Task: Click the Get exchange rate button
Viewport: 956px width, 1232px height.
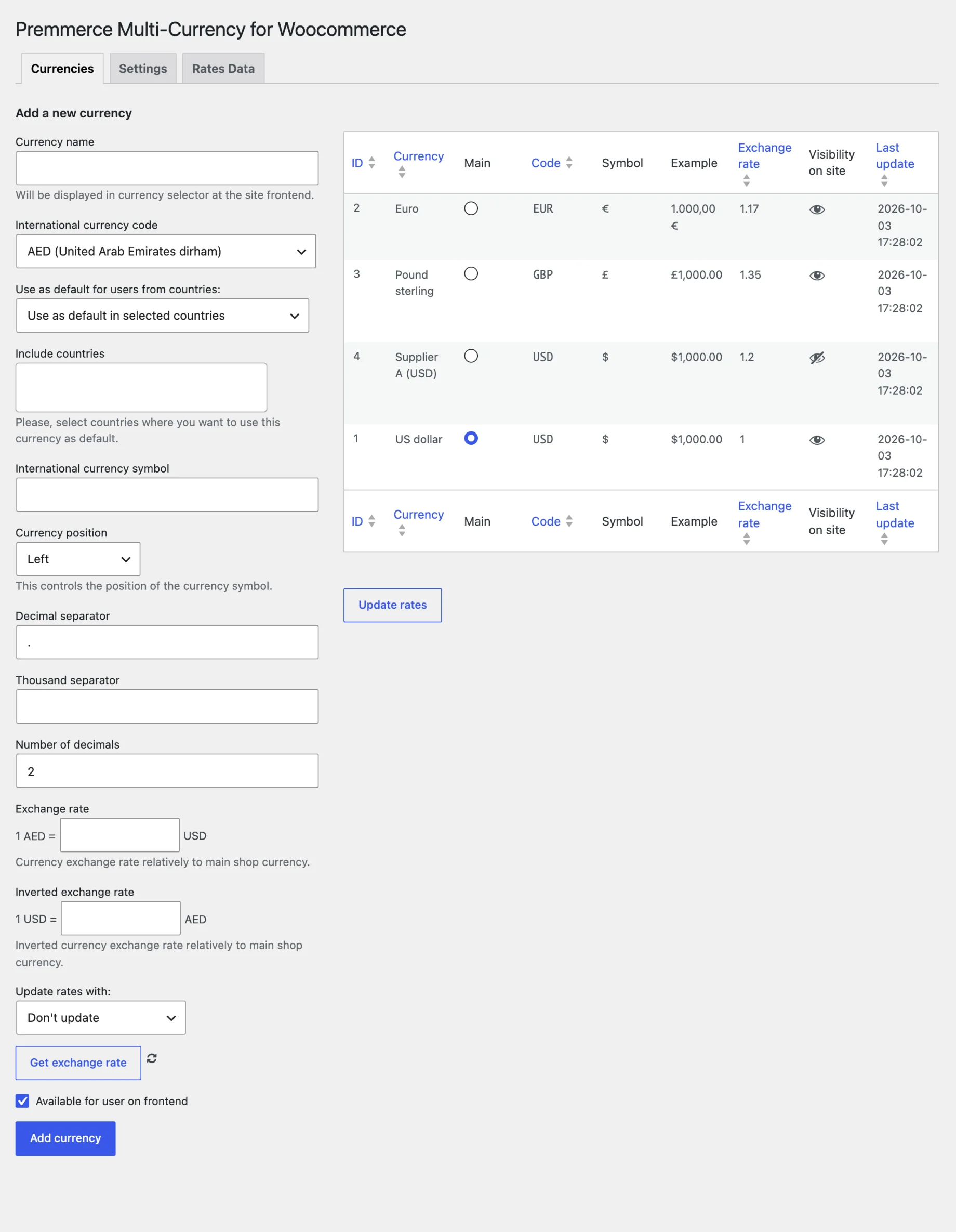Action: click(78, 1064)
